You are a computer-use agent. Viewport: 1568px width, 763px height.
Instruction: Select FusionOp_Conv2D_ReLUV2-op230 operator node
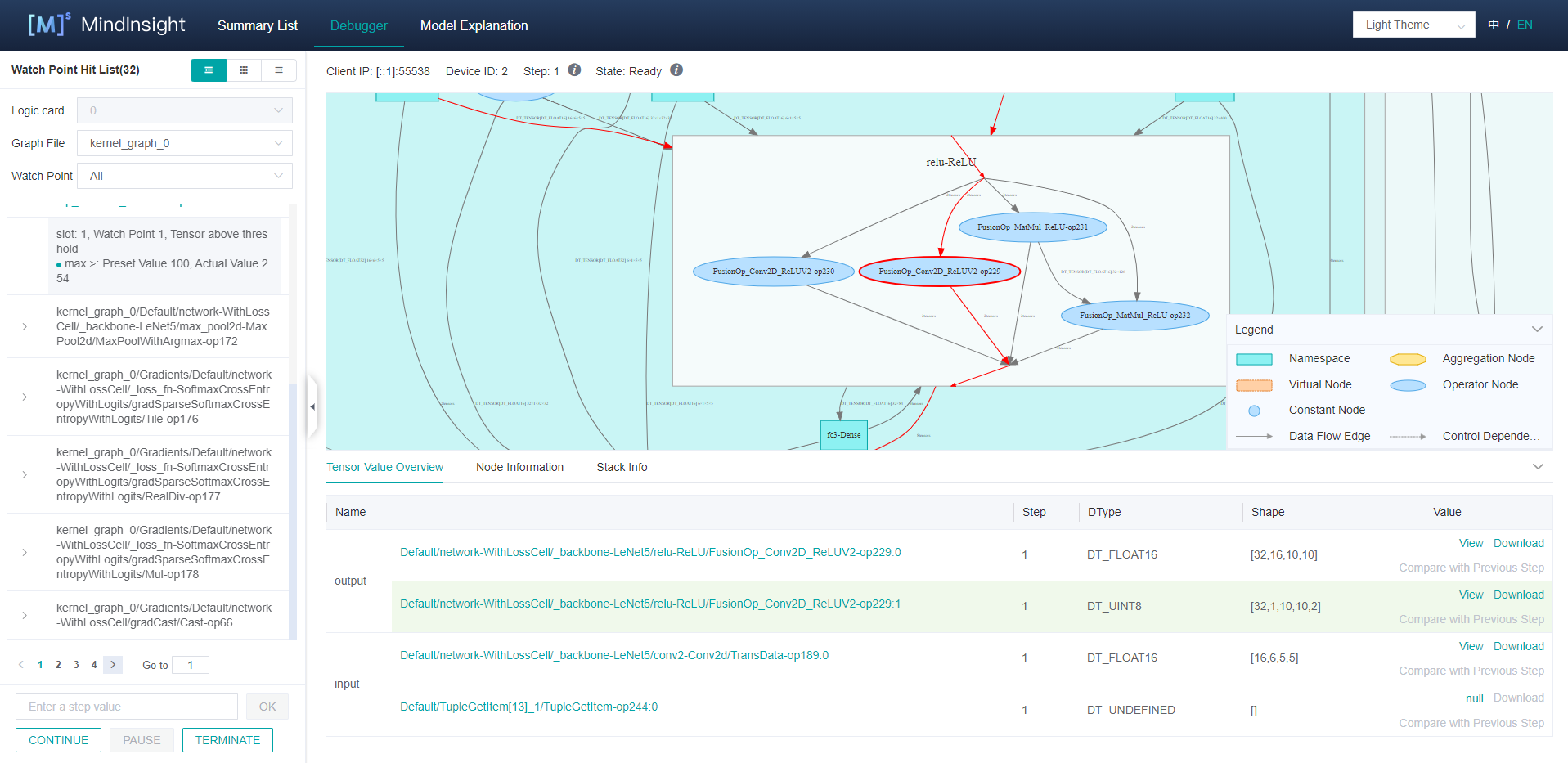coord(773,272)
